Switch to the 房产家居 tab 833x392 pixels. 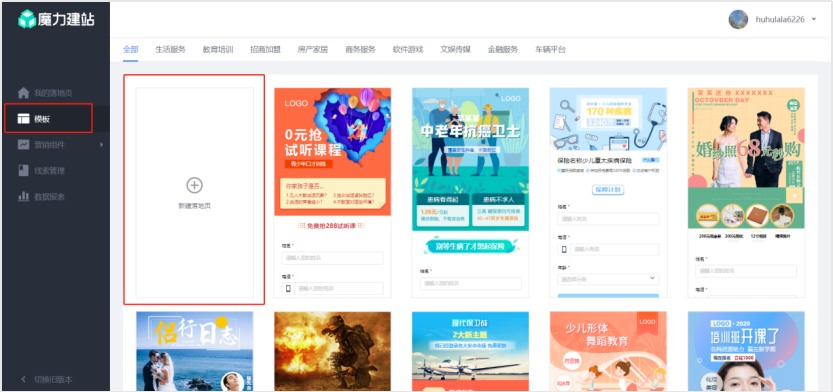[312, 49]
